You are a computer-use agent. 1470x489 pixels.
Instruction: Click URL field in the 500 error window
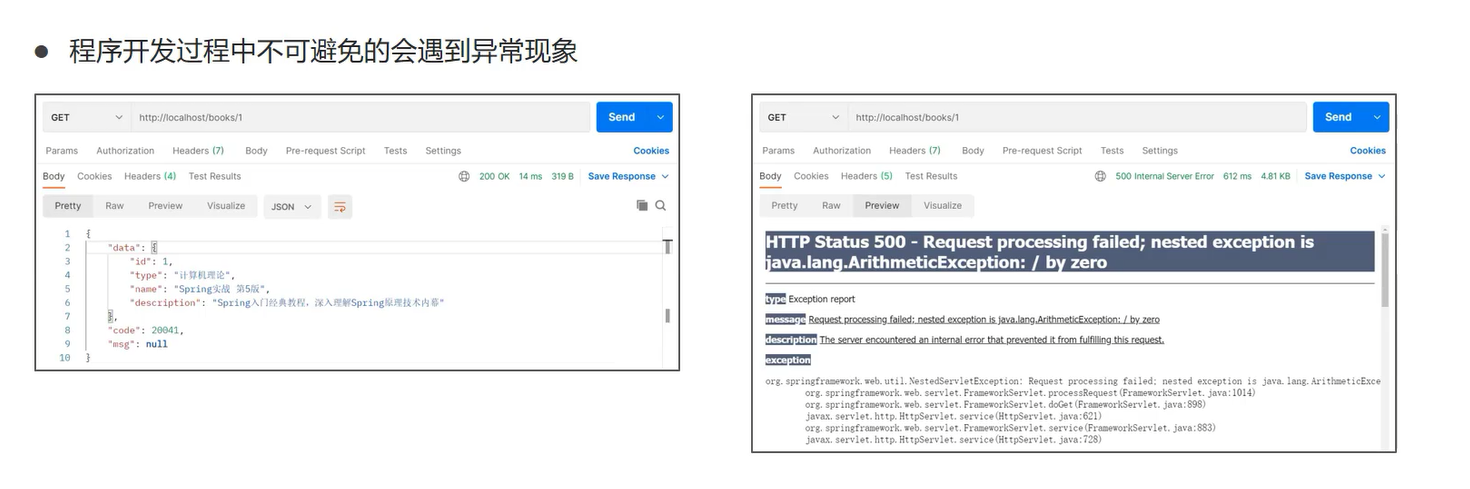tap(1078, 117)
